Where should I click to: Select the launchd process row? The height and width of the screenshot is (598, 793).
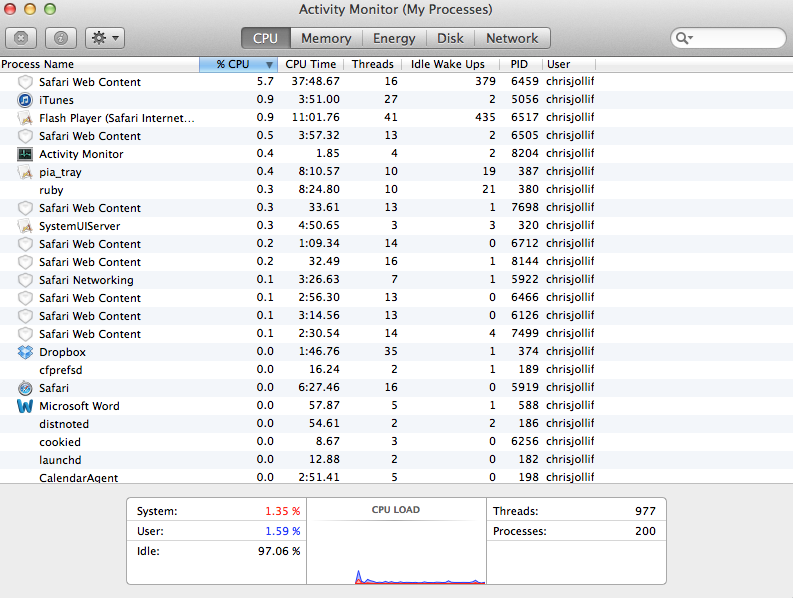pyautogui.click(x=396, y=460)
